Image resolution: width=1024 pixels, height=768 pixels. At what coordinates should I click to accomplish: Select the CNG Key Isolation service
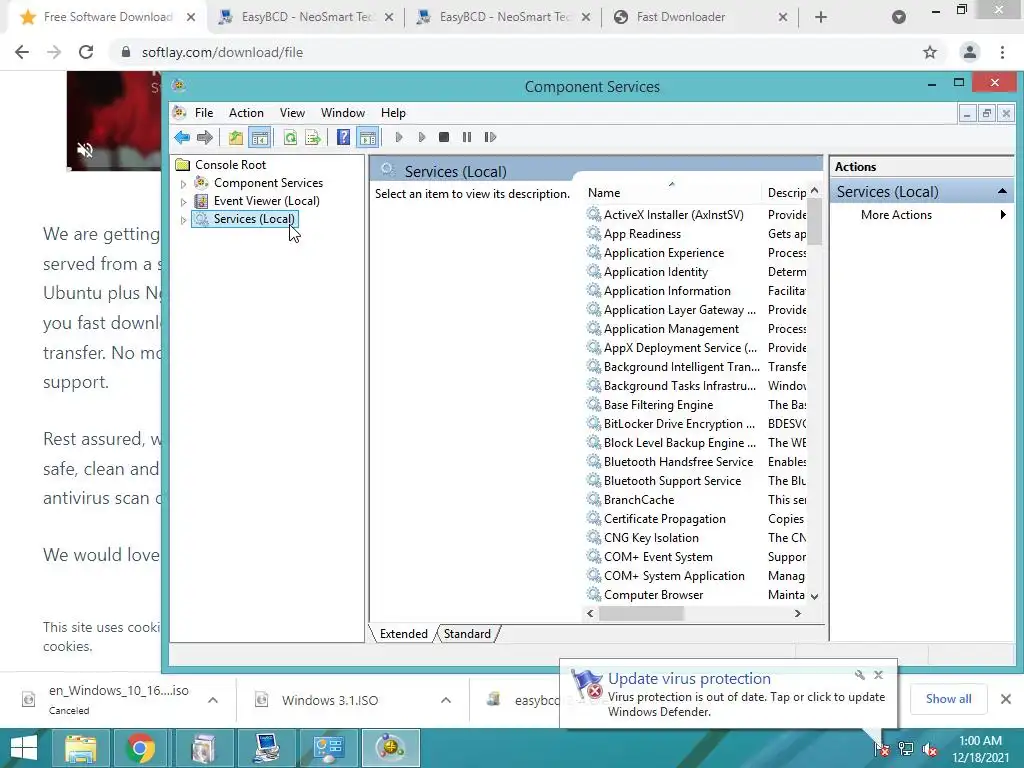651,537
